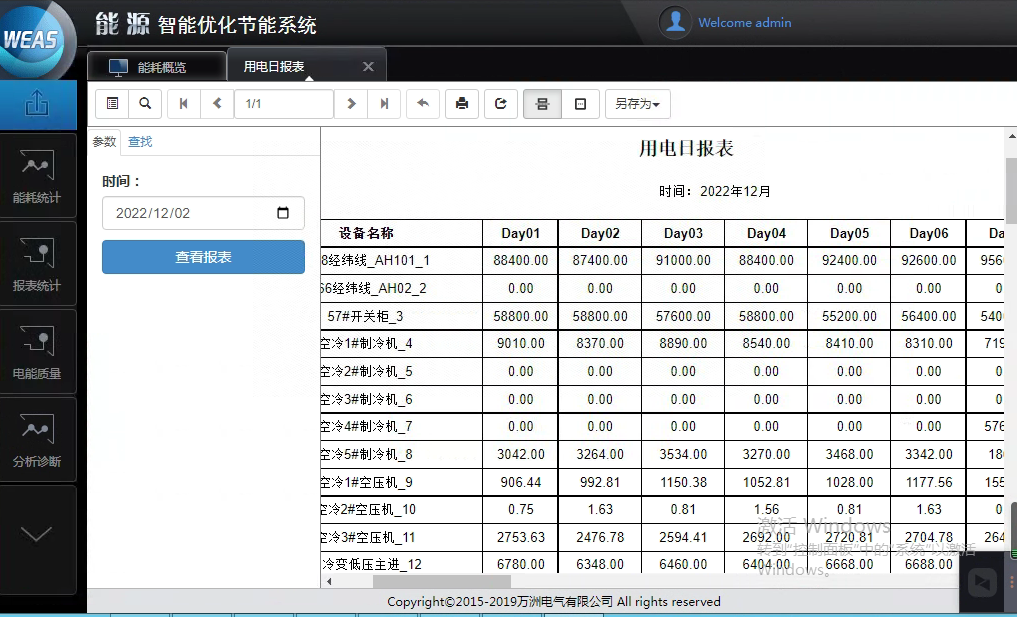Click the 查看报表 button
The width and height of the screenshot is (1017, 617).
click(203, 257)
